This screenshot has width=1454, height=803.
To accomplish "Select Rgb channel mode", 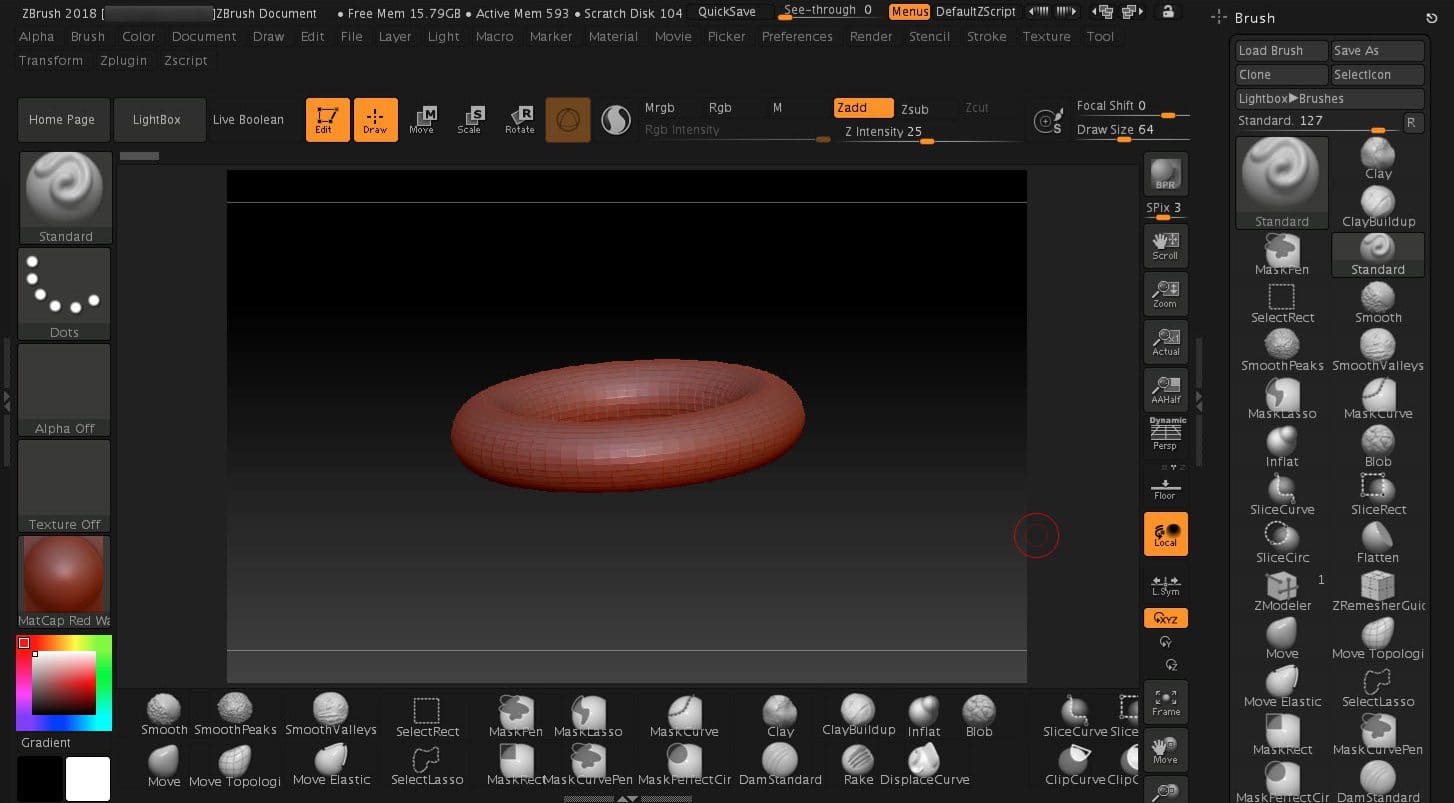I will [x=720, y=108].
